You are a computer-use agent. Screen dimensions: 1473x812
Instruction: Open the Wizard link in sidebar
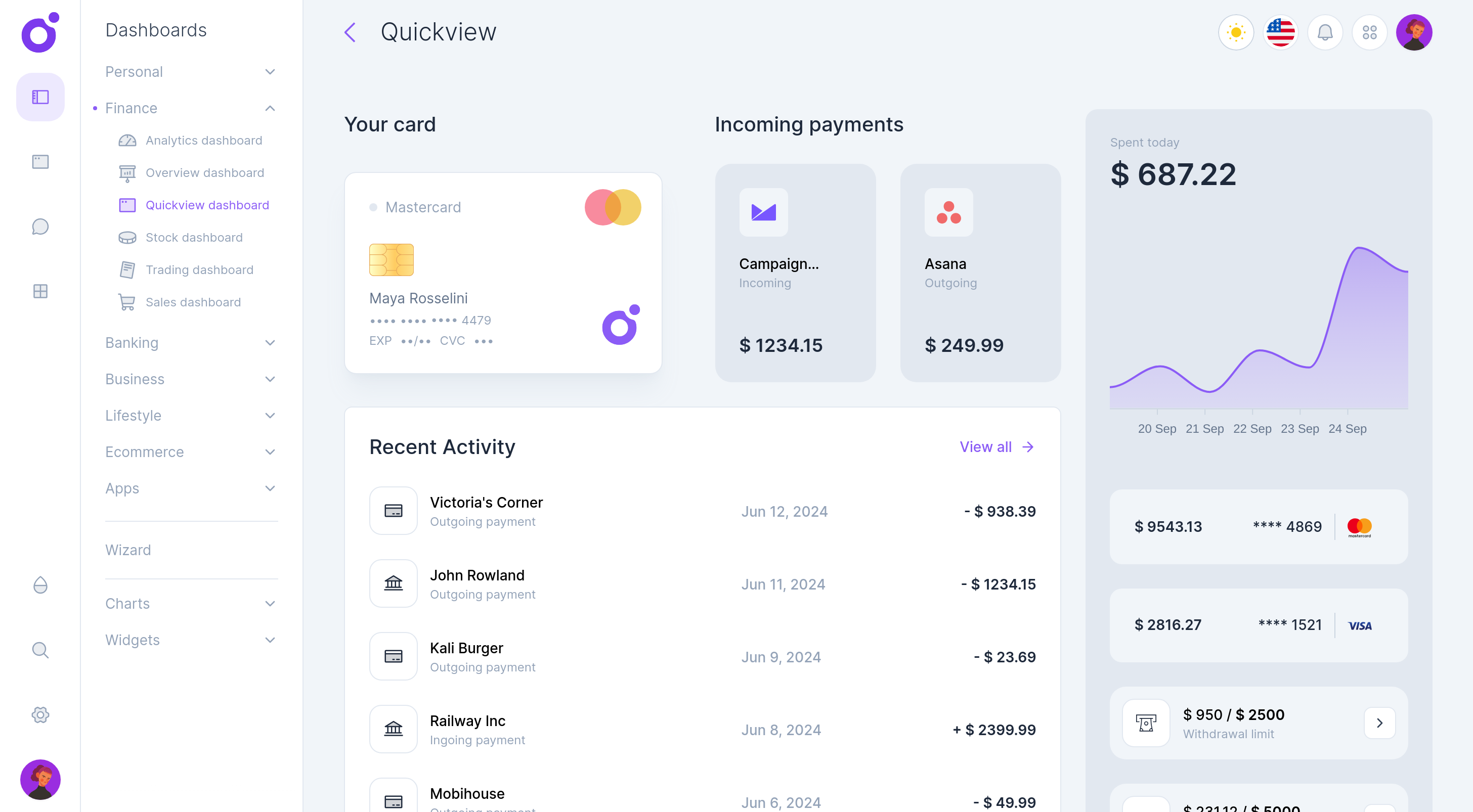pos(128,550)
